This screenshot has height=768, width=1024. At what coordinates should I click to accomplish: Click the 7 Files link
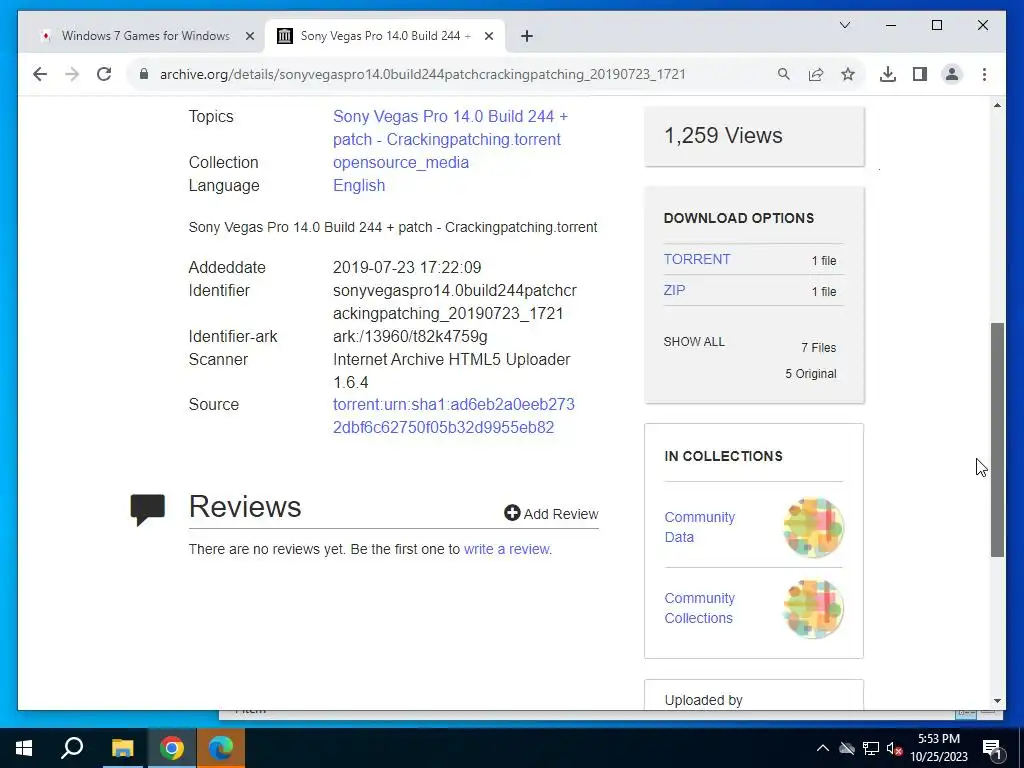[818, 347]
